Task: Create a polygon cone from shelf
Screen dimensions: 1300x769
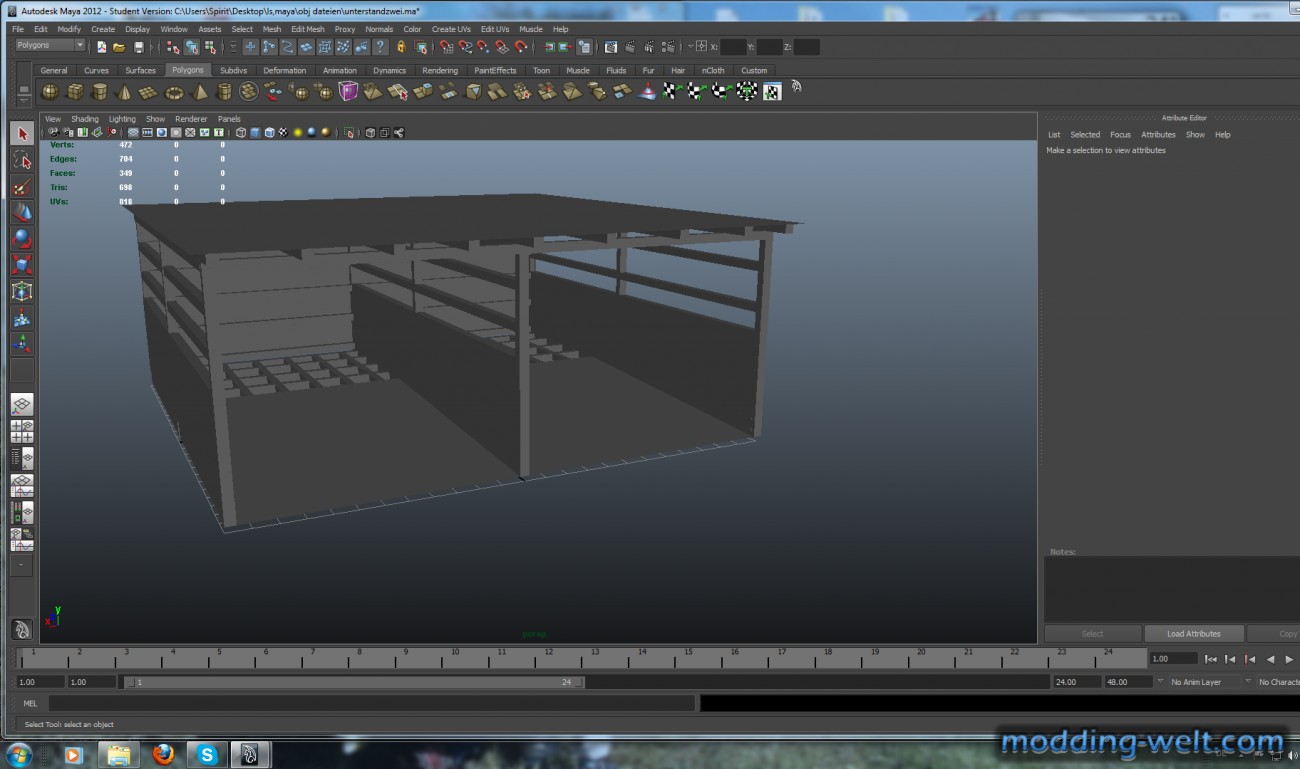Action: pos(124,92)
